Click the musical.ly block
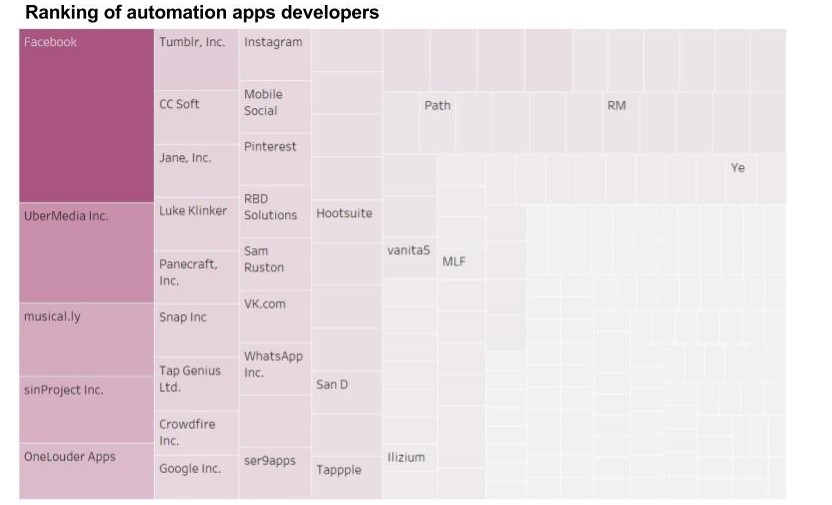832x505 pixels. click(x=86, y=339)
